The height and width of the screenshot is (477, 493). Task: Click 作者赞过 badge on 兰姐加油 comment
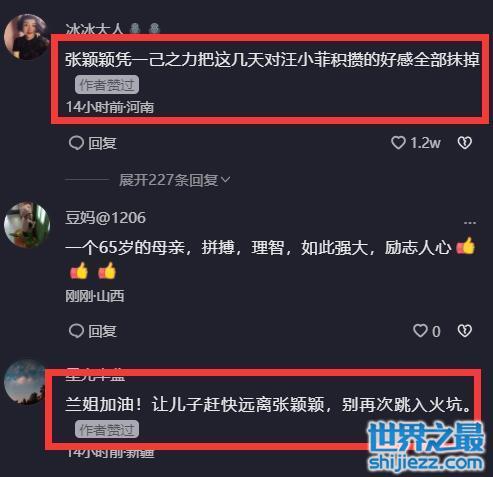(107, 429)
